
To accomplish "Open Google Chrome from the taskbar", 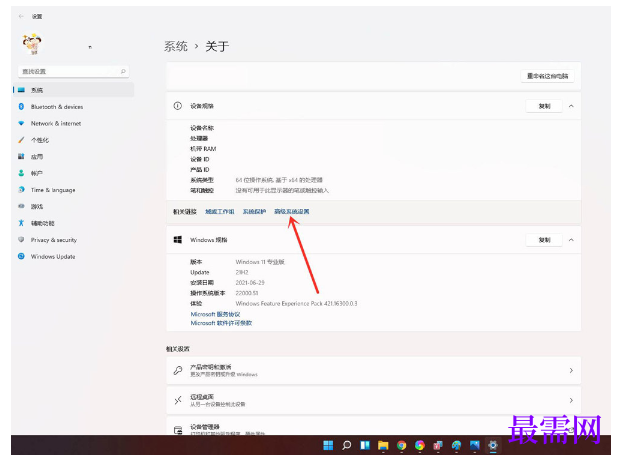I will coord(401,446).
